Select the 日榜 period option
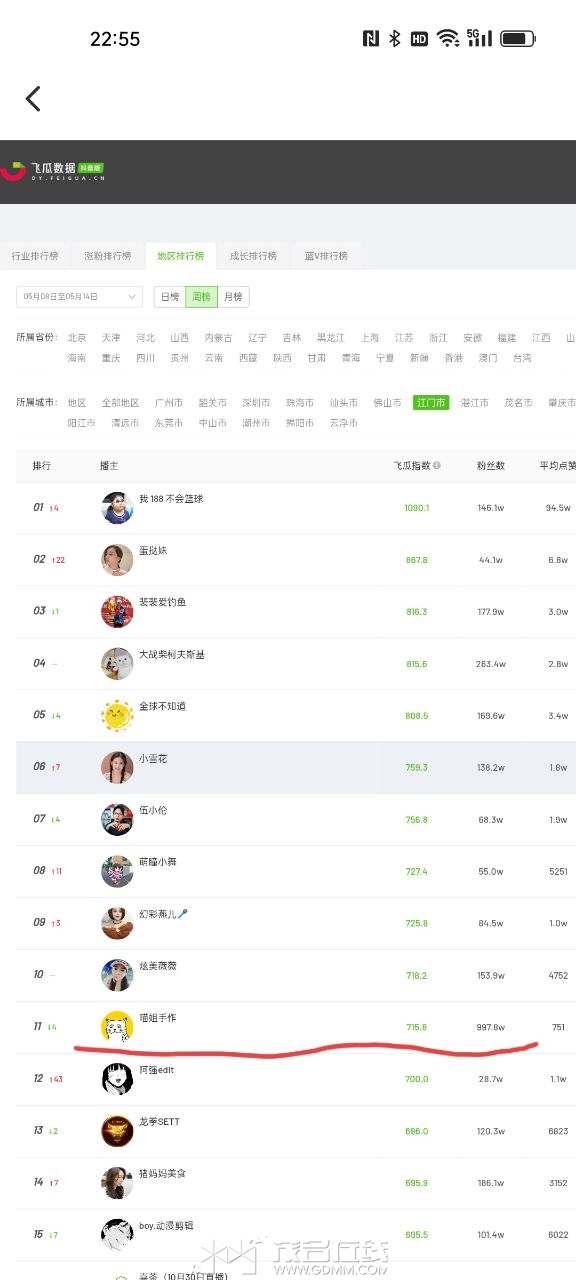The width and height of the screenshot is (576, 1280). (169, 297)
